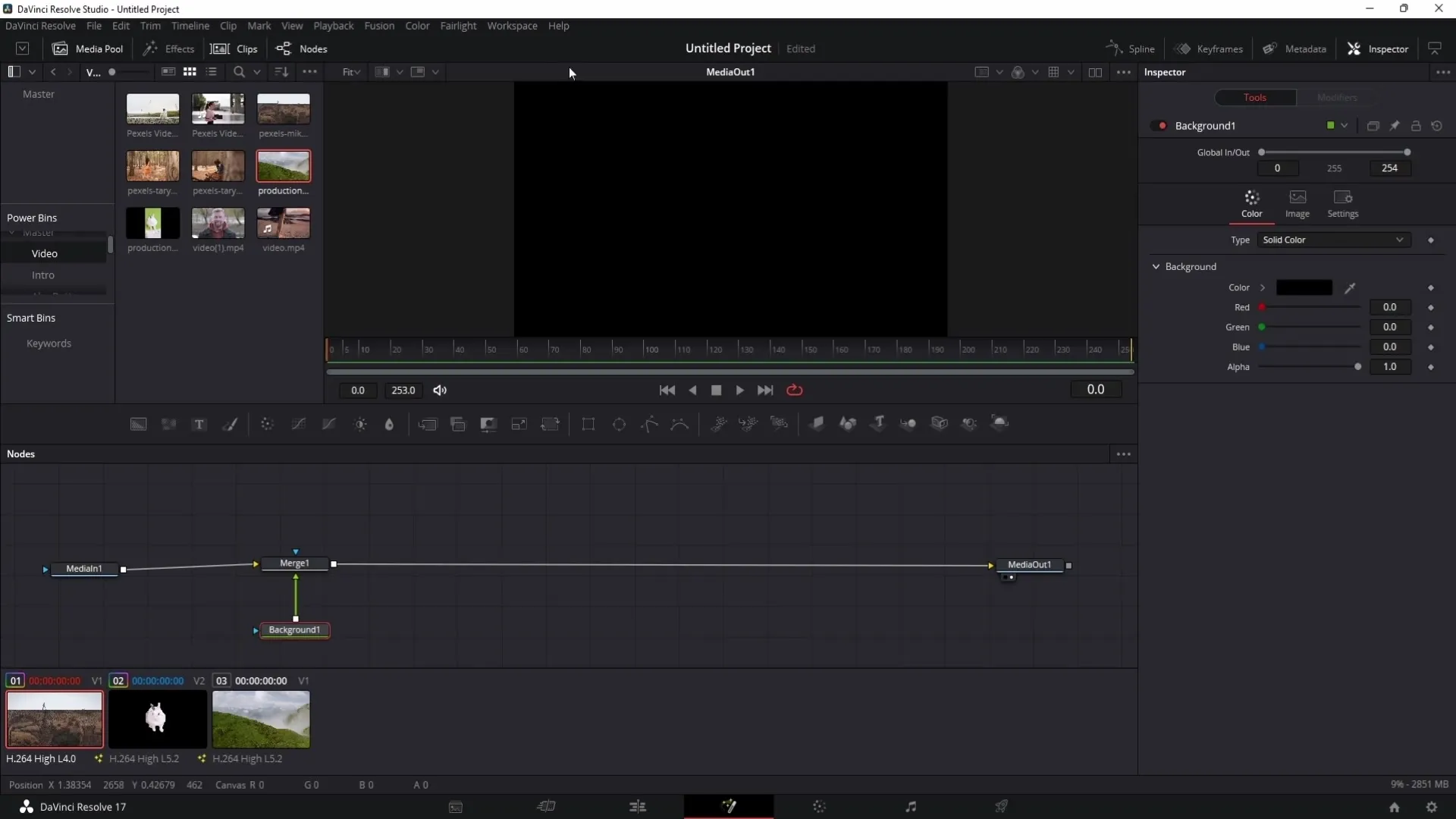Open the Color menu item
Image resolution: width=1456 pixels, height=819 pixels.
click(x=417, y=25)
